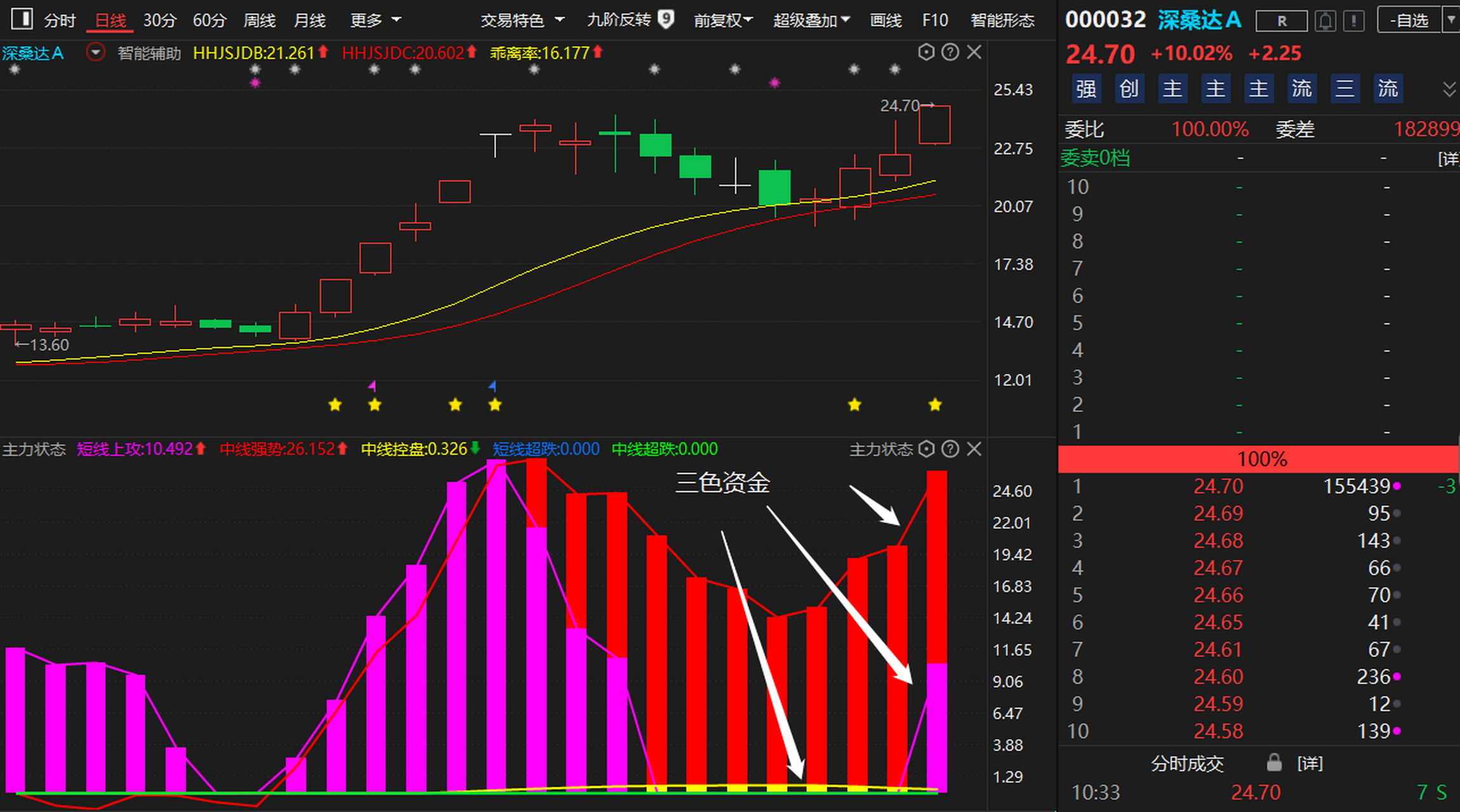This screenshot has height=812, width=1460.
Task: Click the lock icon beside 分时成交
Action: pos(1274,763)
